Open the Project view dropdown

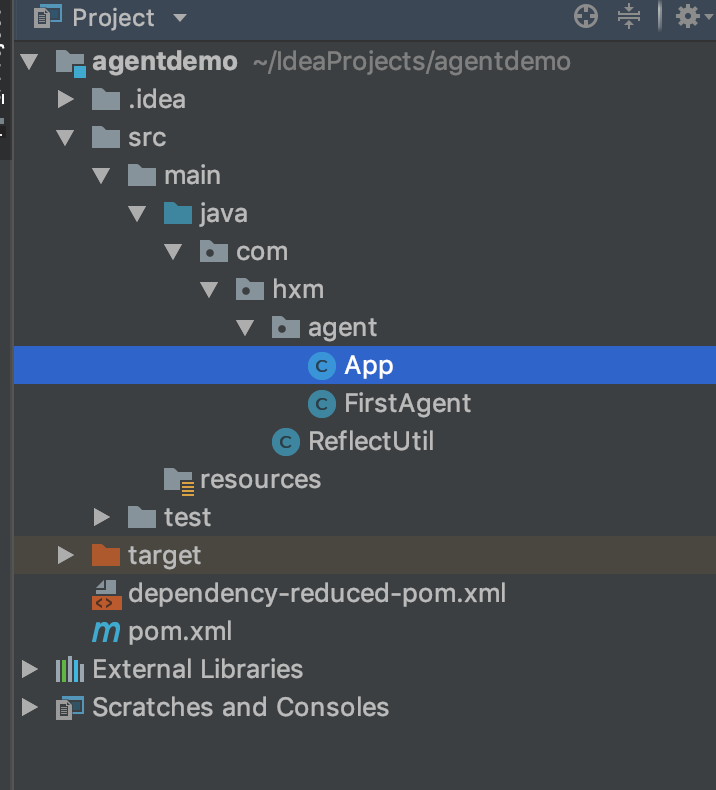(180, 18)
